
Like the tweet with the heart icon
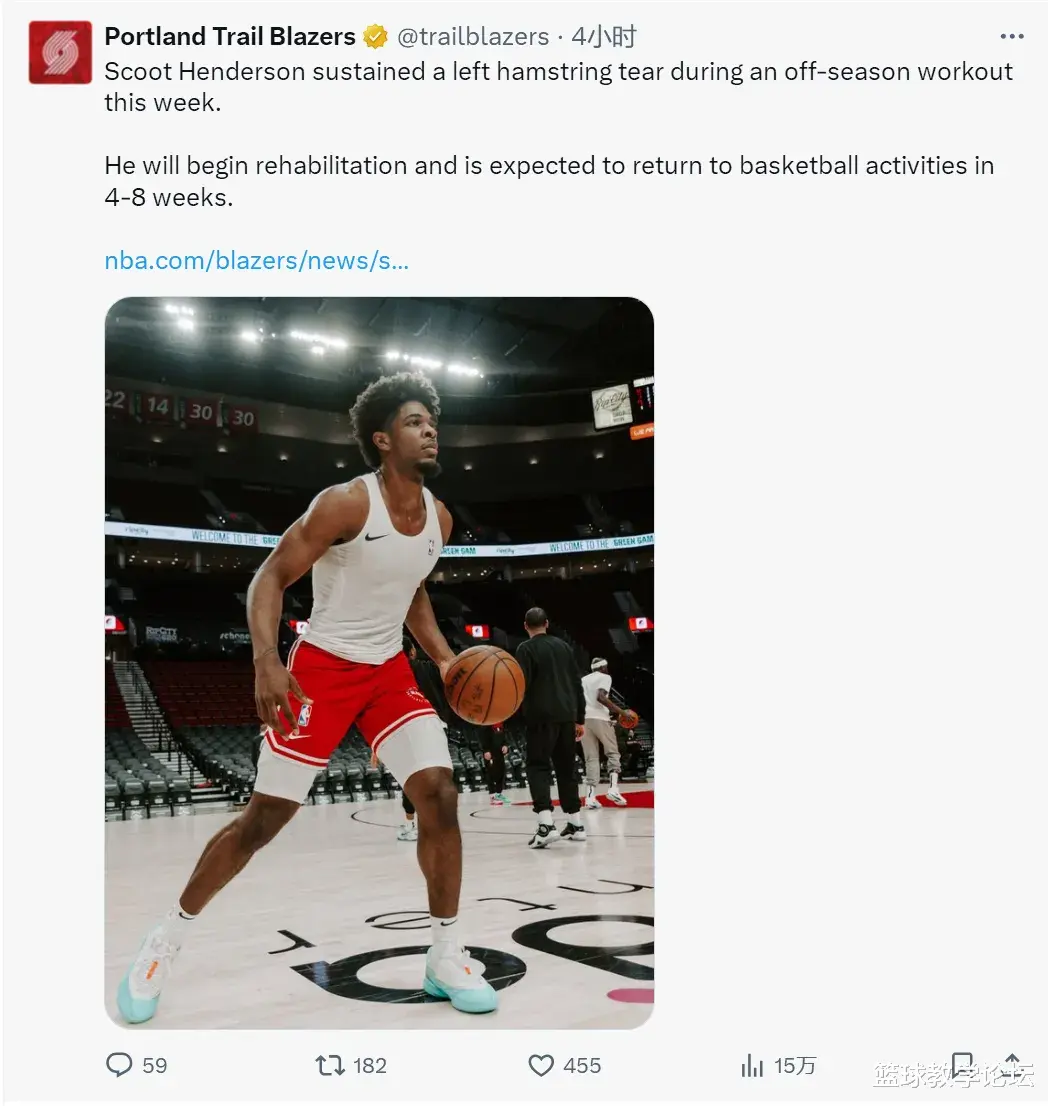pos(541,1065)
